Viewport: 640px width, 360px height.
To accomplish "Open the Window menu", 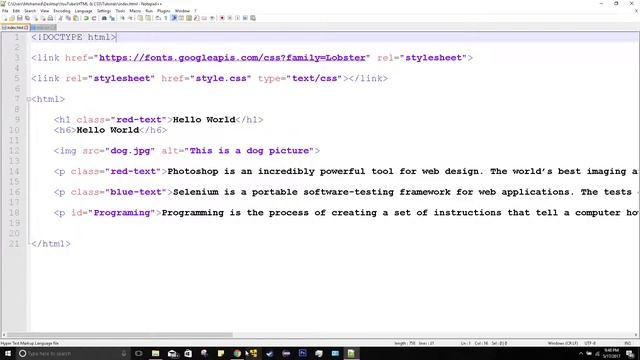I will pos(182,11).
